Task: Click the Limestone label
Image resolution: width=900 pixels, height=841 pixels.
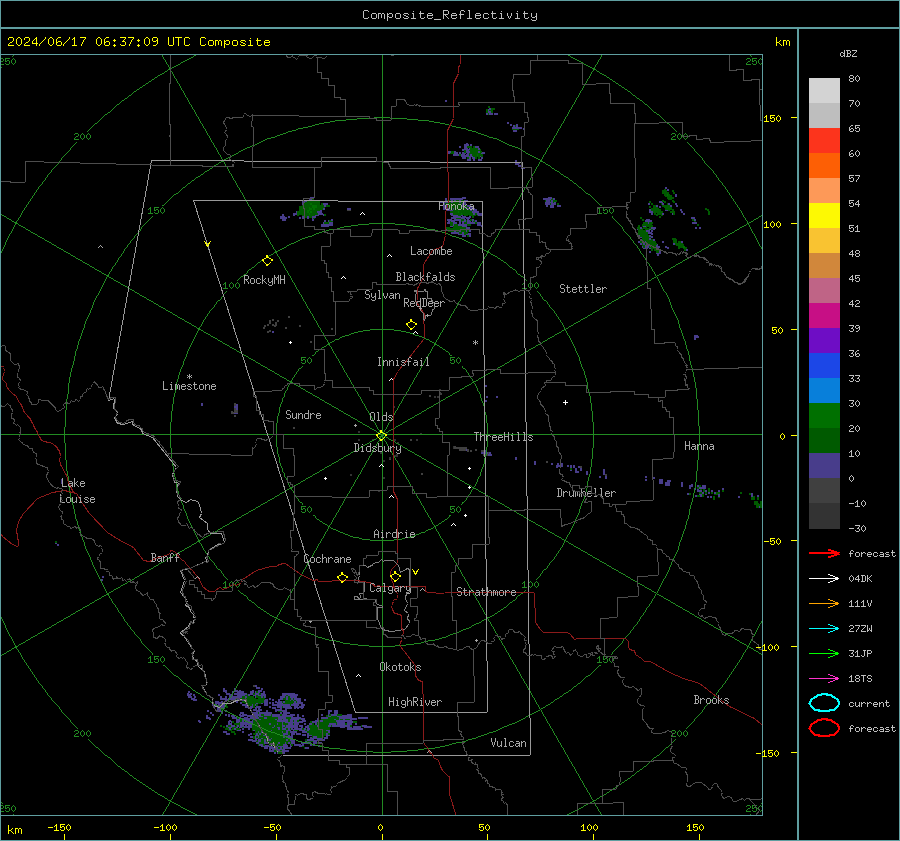Action: (189, 386)
